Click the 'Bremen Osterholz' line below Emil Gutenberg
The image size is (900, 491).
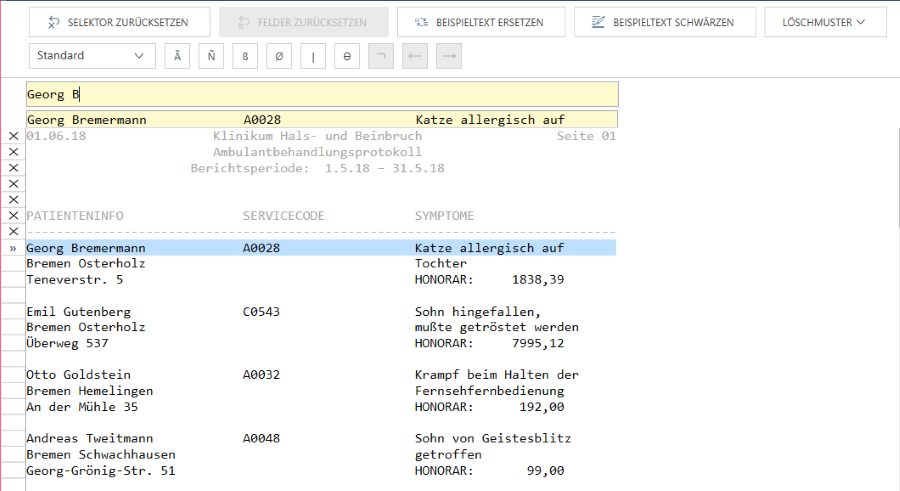click(86, 327)
